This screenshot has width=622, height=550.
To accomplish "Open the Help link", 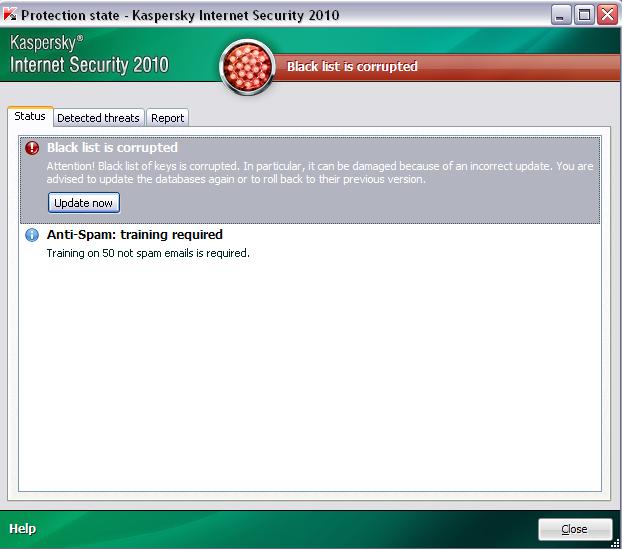I will pyautogui.click(x=23, y=529).
